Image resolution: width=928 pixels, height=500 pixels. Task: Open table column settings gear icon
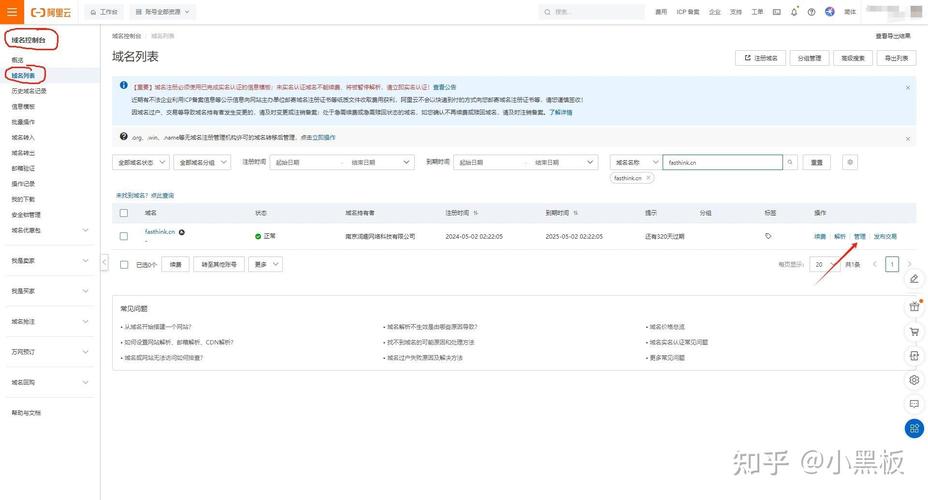(x=850, y=162)
